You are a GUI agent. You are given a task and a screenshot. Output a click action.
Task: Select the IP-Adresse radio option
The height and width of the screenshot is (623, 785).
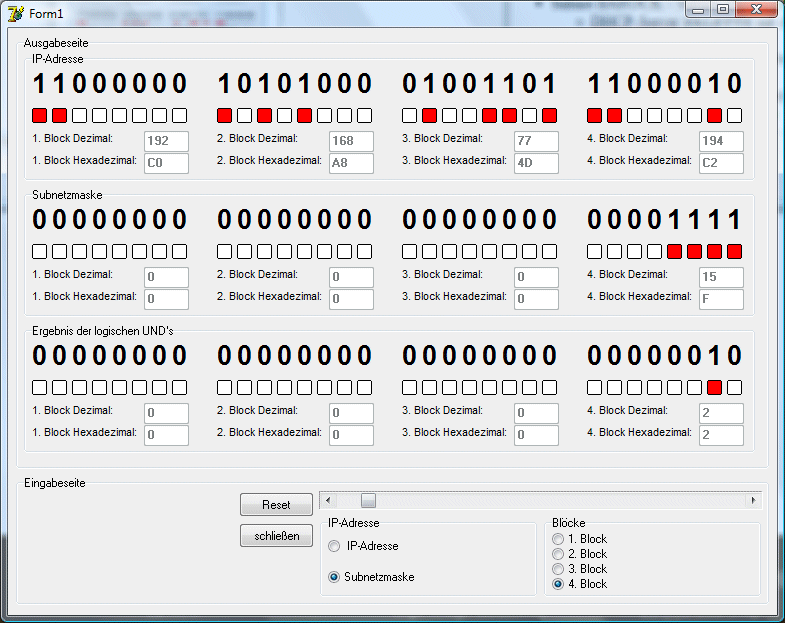[363, 546]
